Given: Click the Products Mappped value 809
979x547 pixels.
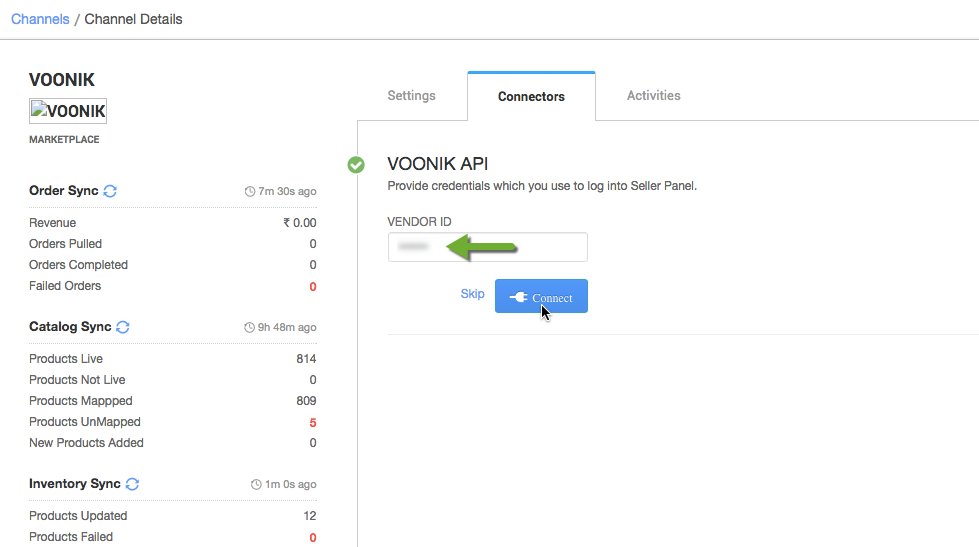Looking at the screenshot, I should click(x=306, y=401).
